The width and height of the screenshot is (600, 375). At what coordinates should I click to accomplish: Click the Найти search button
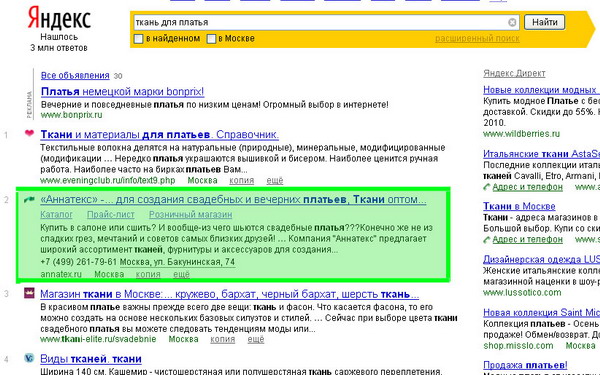click(x=545, y=22)
